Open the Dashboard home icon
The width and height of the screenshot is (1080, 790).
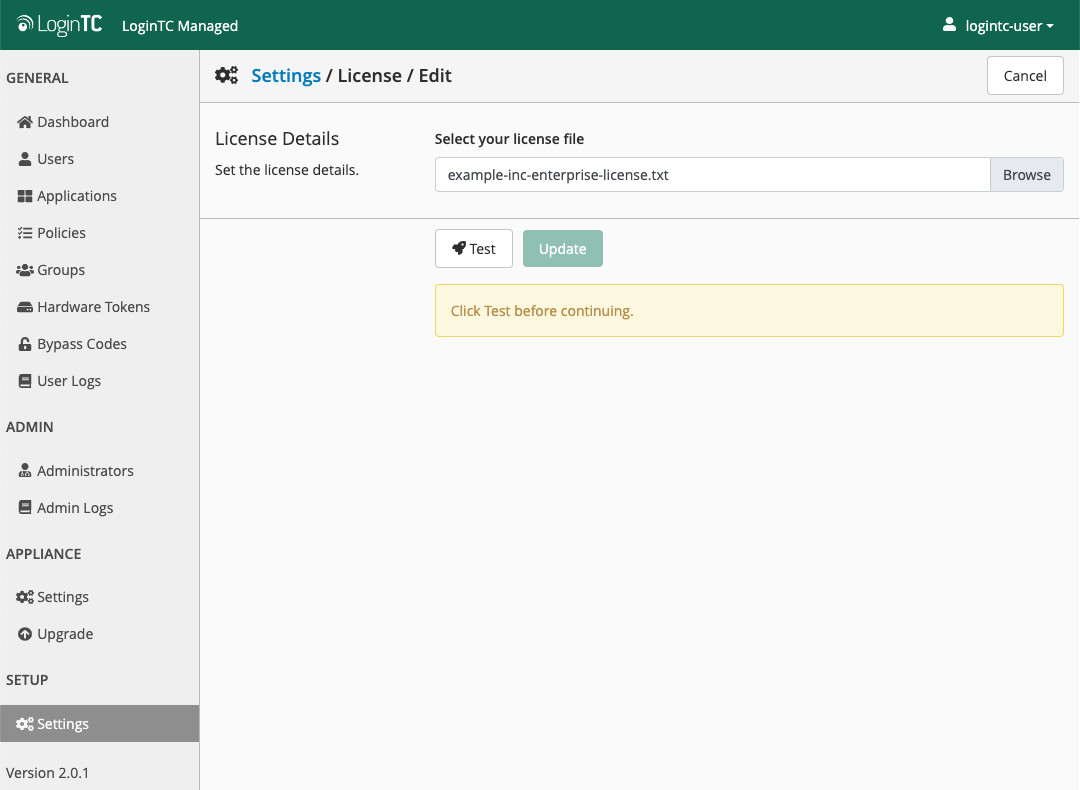25,122
